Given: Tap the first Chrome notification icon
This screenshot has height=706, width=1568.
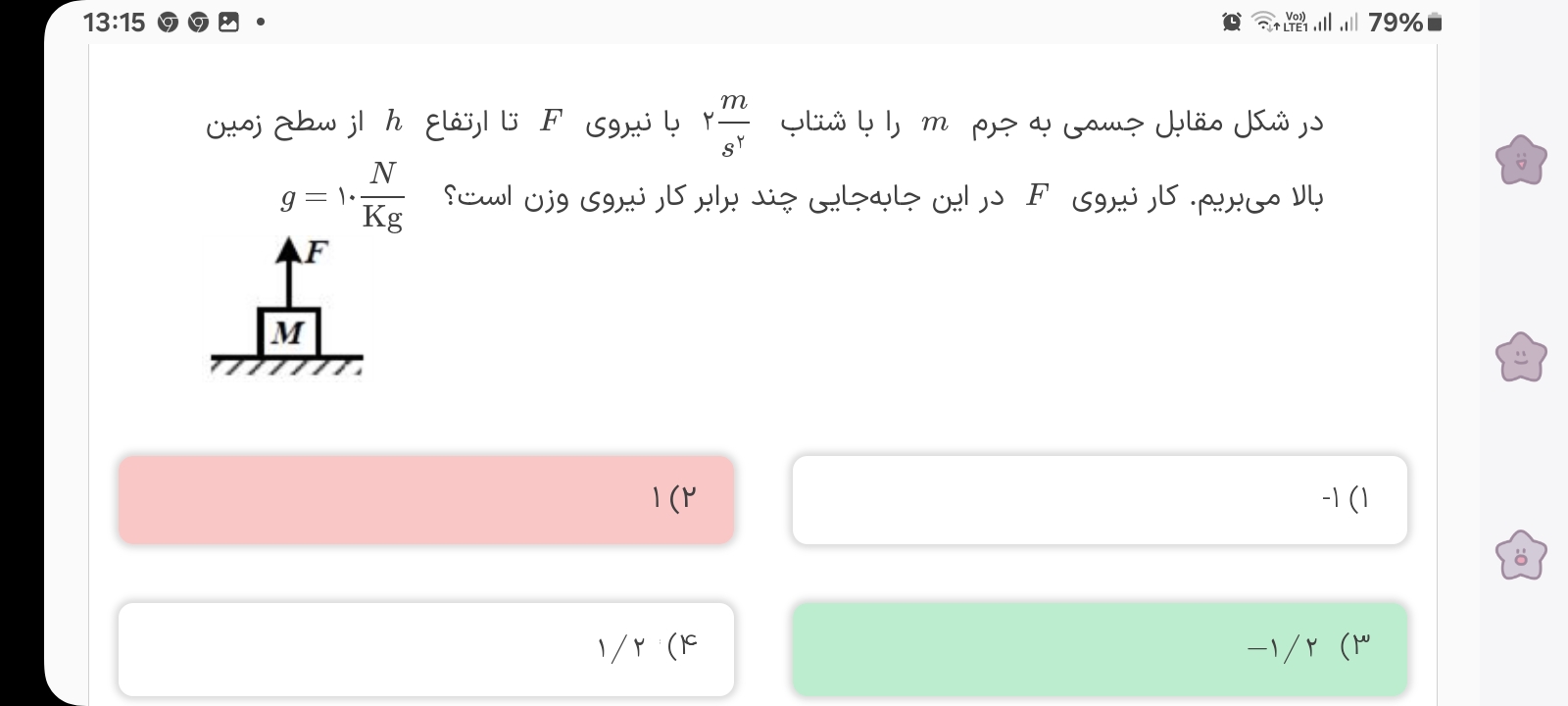Looking at the screenshot, I should pyautogui.click(x=168, y=23).
